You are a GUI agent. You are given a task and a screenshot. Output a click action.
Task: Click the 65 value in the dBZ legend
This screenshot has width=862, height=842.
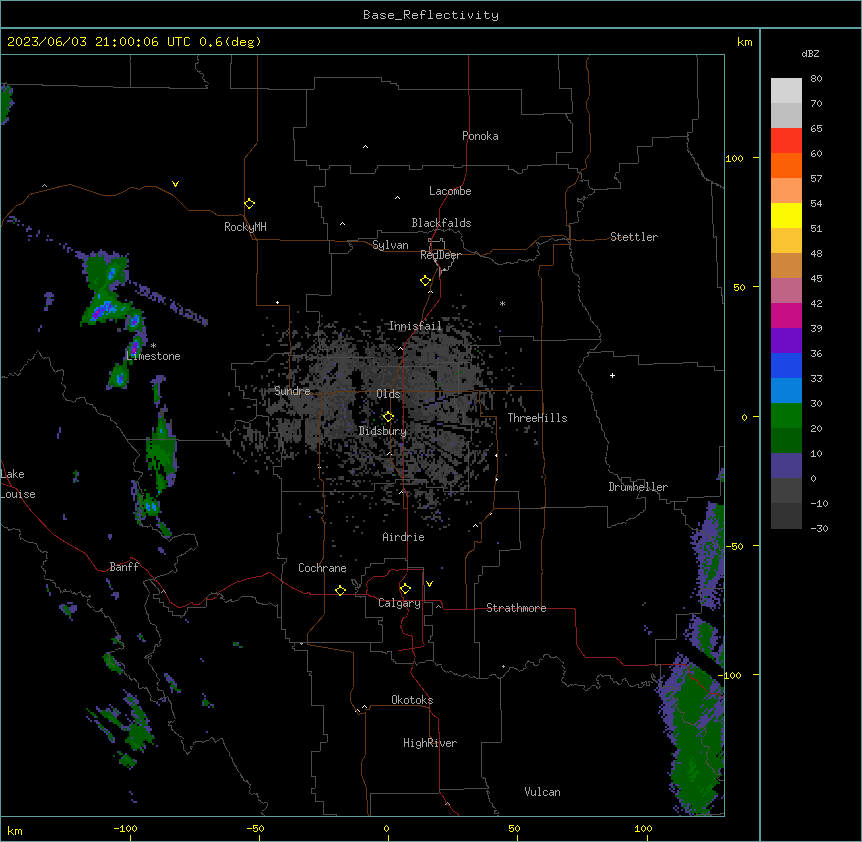coord(816,129)
